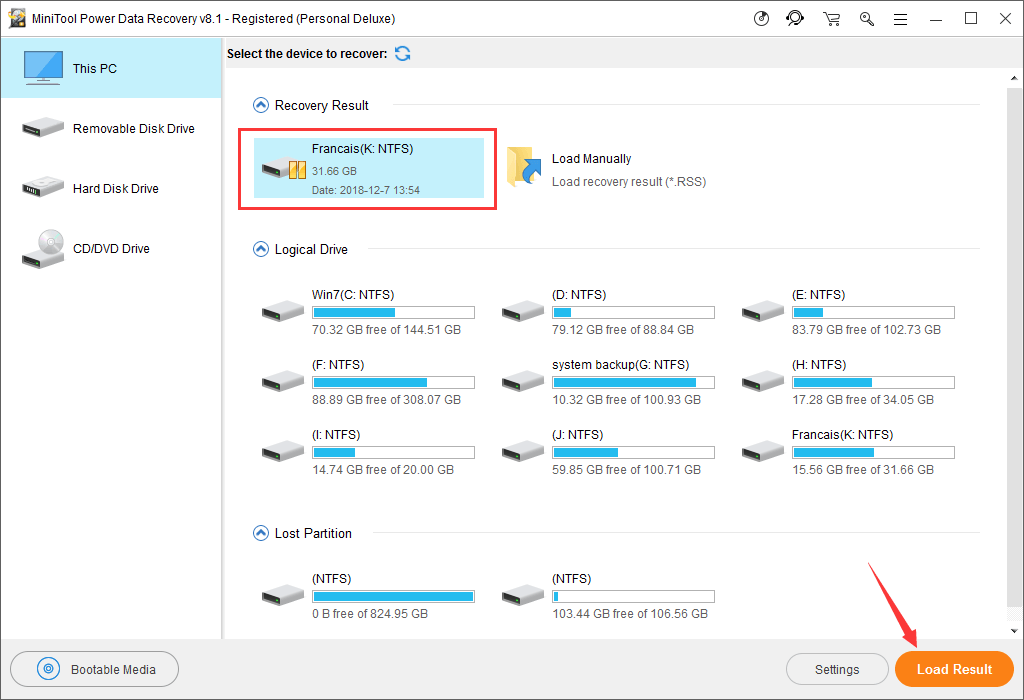Click 59.85 GB free of 100.71 GB text
This screenshot has height=700, width=1024.
click(626, 469)
